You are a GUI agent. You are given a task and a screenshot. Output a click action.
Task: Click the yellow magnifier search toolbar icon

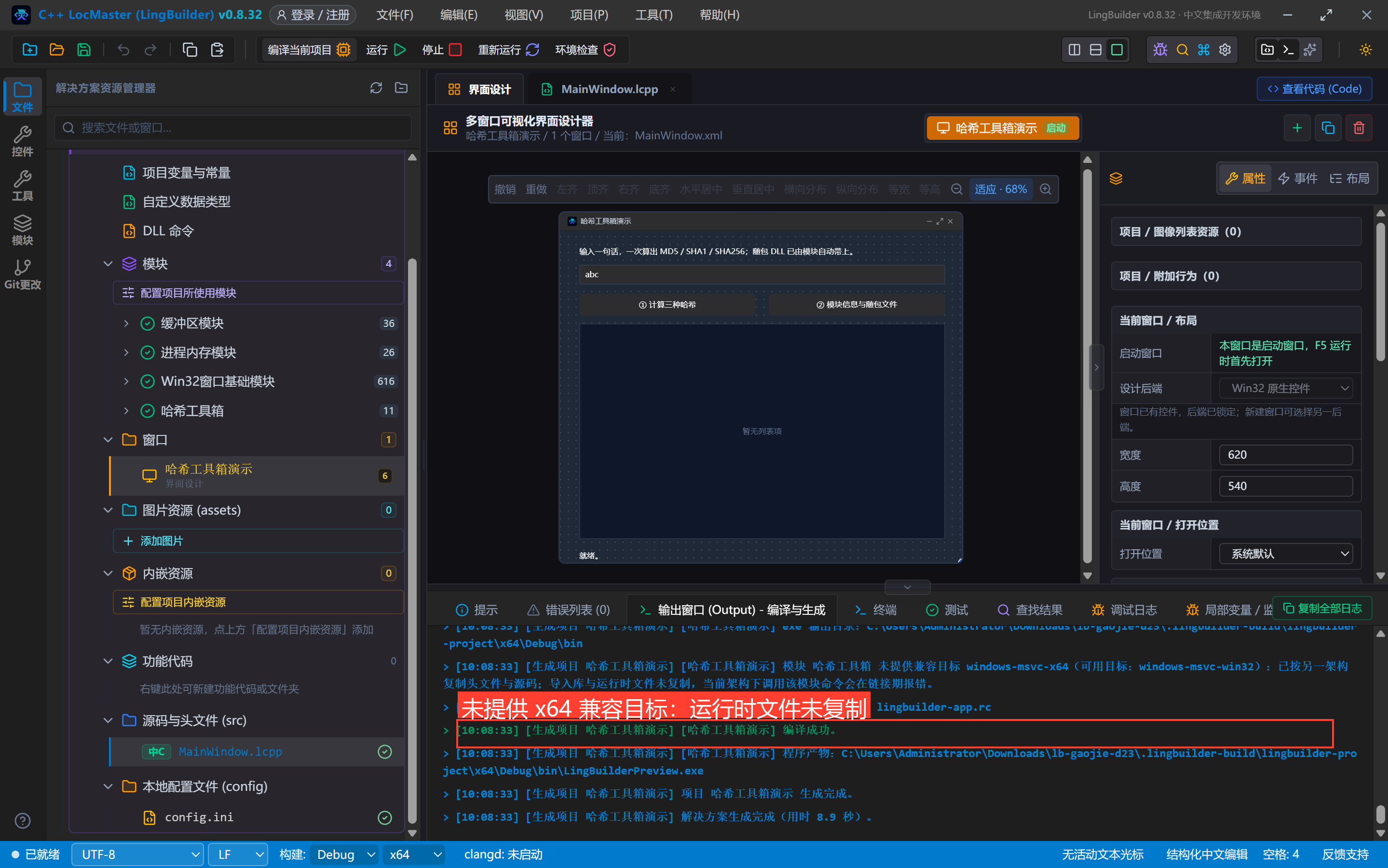1182,50
